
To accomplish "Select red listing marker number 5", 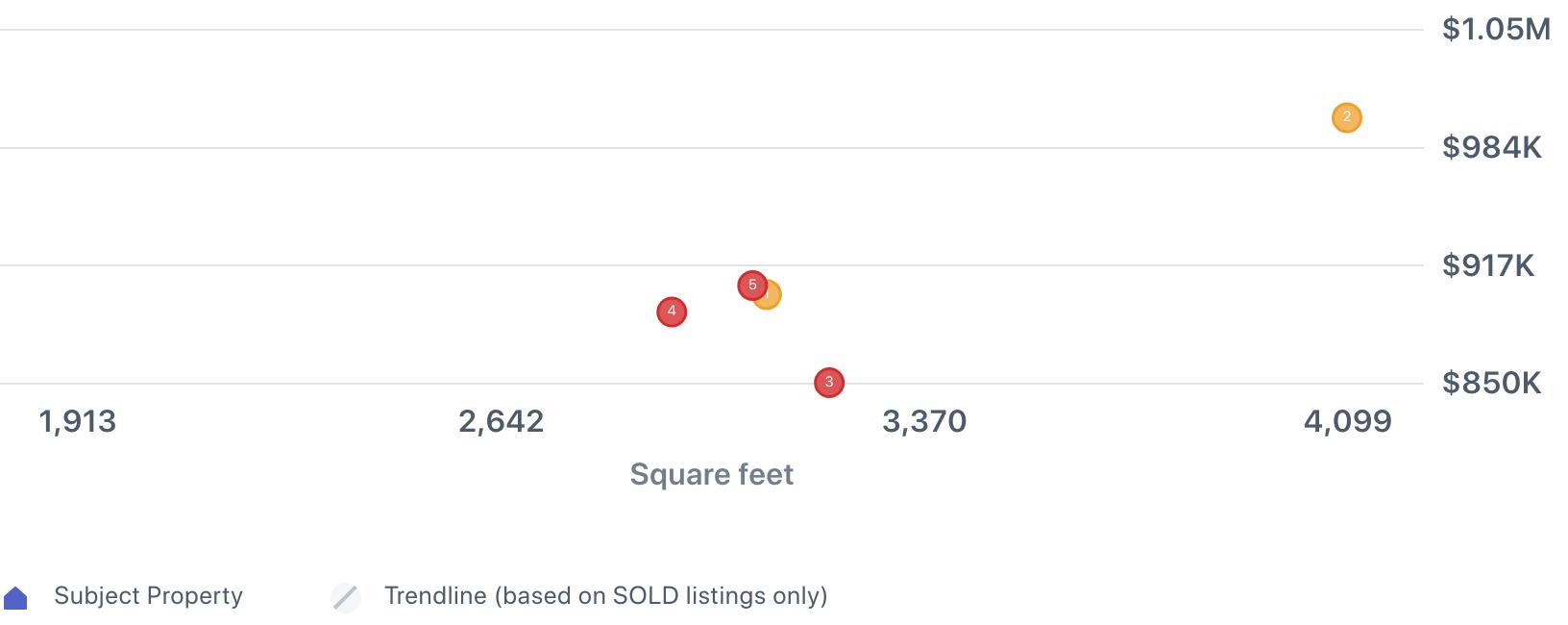I will point(751,285).
